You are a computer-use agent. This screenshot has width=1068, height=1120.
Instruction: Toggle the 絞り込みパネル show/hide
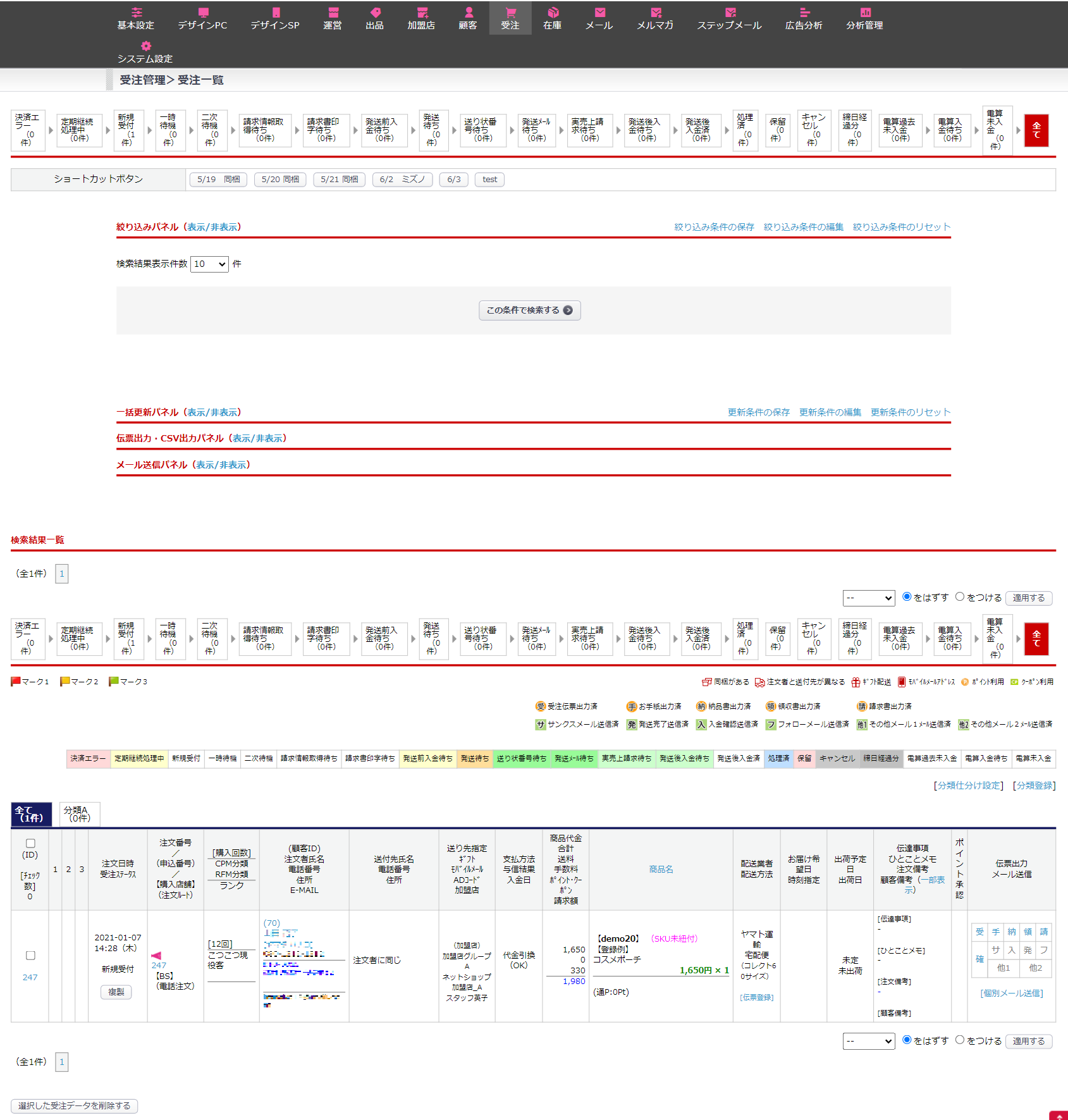(x=212, y=227)
